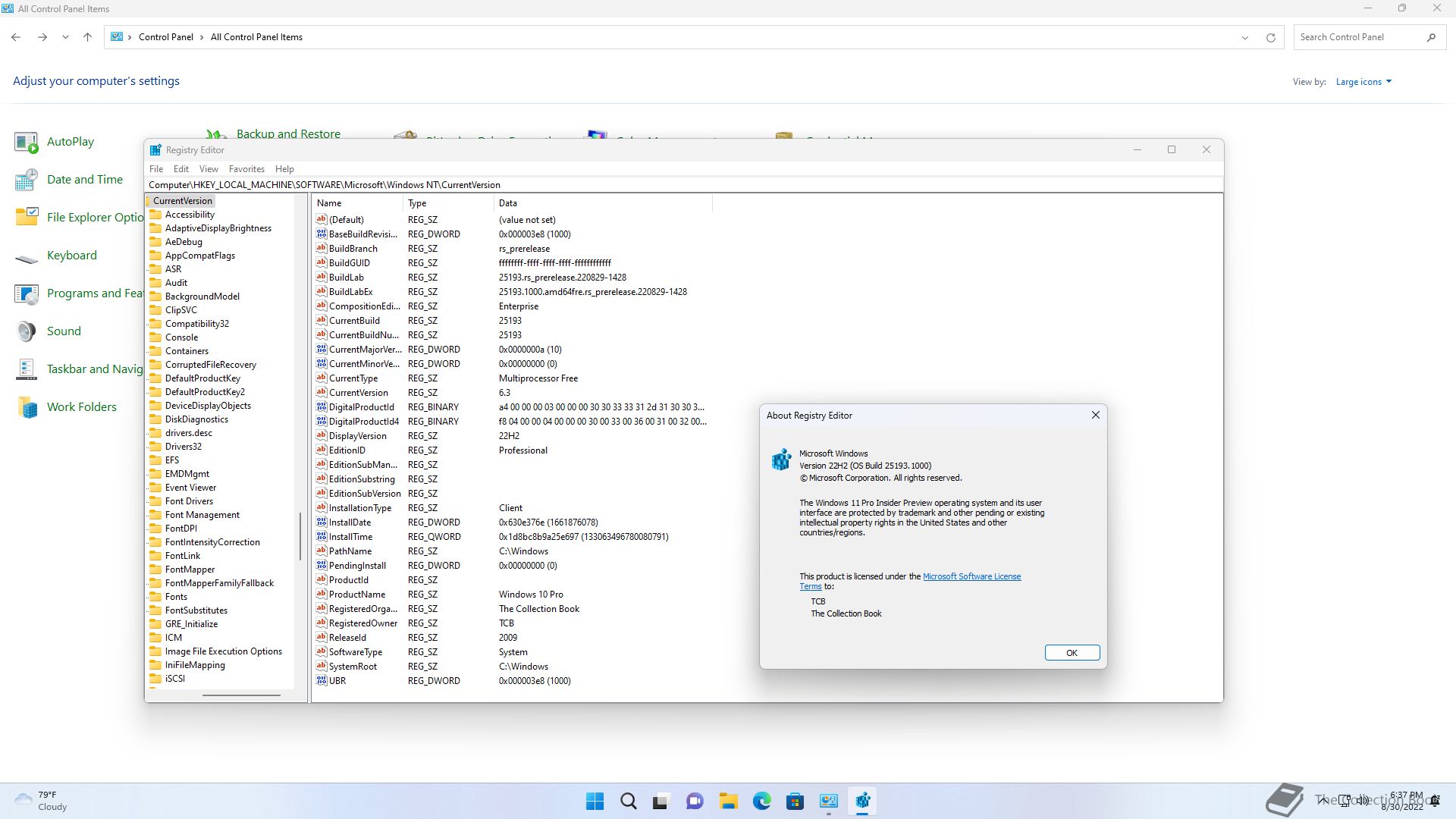This screenshot has height=819, width=1456.
Task: Select the BuildBranch value icon
Action: coord(322,249)
